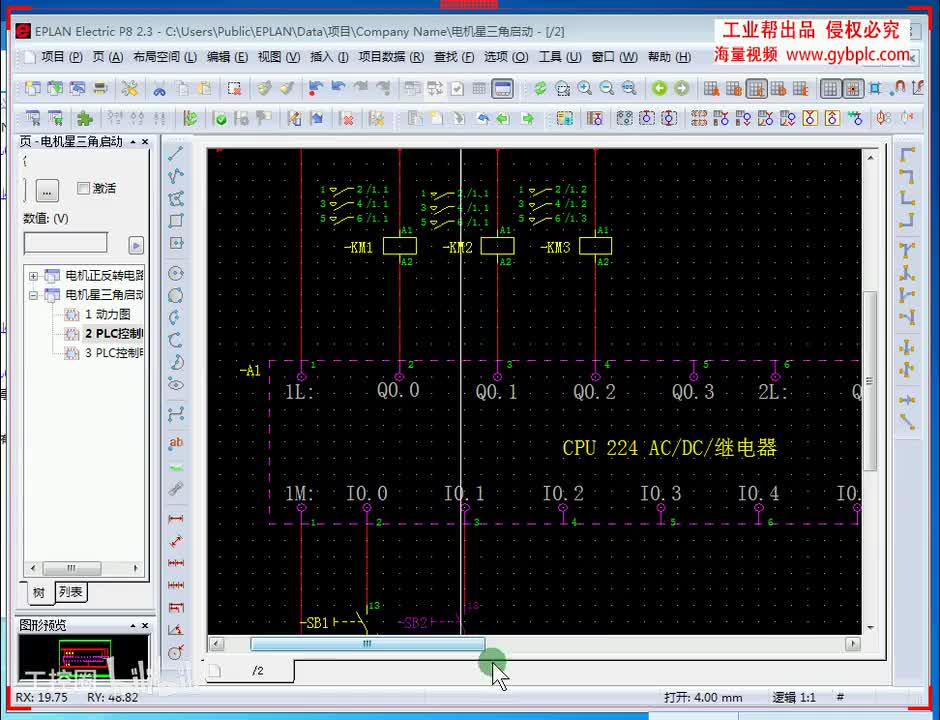Toggle the grid display button
The width and height of the screenshot is (940, 720).
830,89
